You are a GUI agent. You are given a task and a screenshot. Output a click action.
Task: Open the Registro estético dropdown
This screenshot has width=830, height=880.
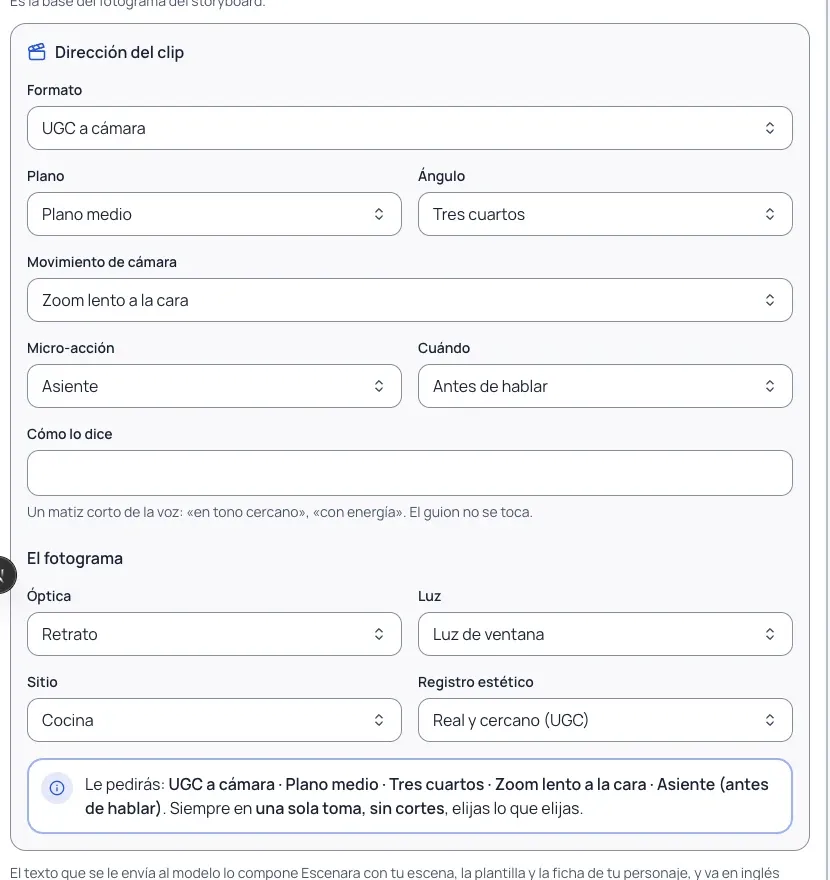tap(605, 720)
